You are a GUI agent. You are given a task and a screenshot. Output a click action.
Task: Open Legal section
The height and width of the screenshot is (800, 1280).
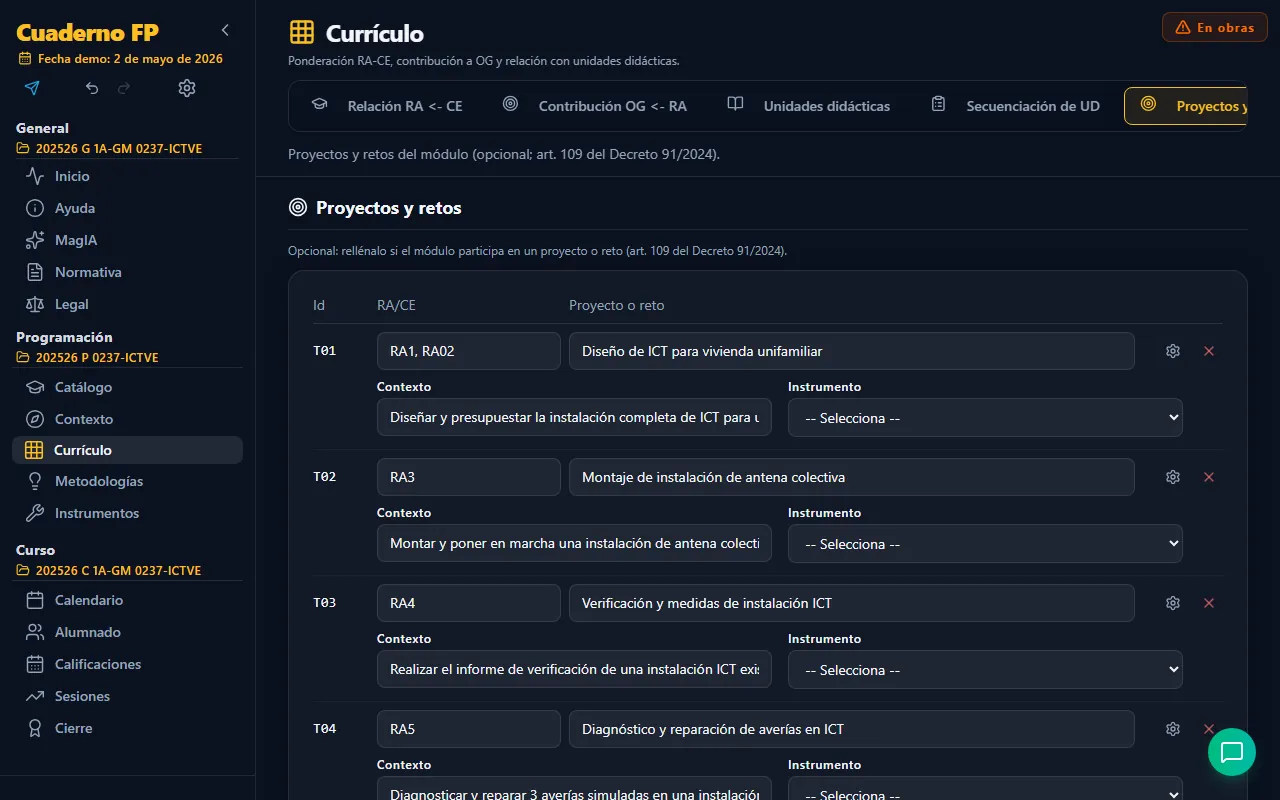127,304
